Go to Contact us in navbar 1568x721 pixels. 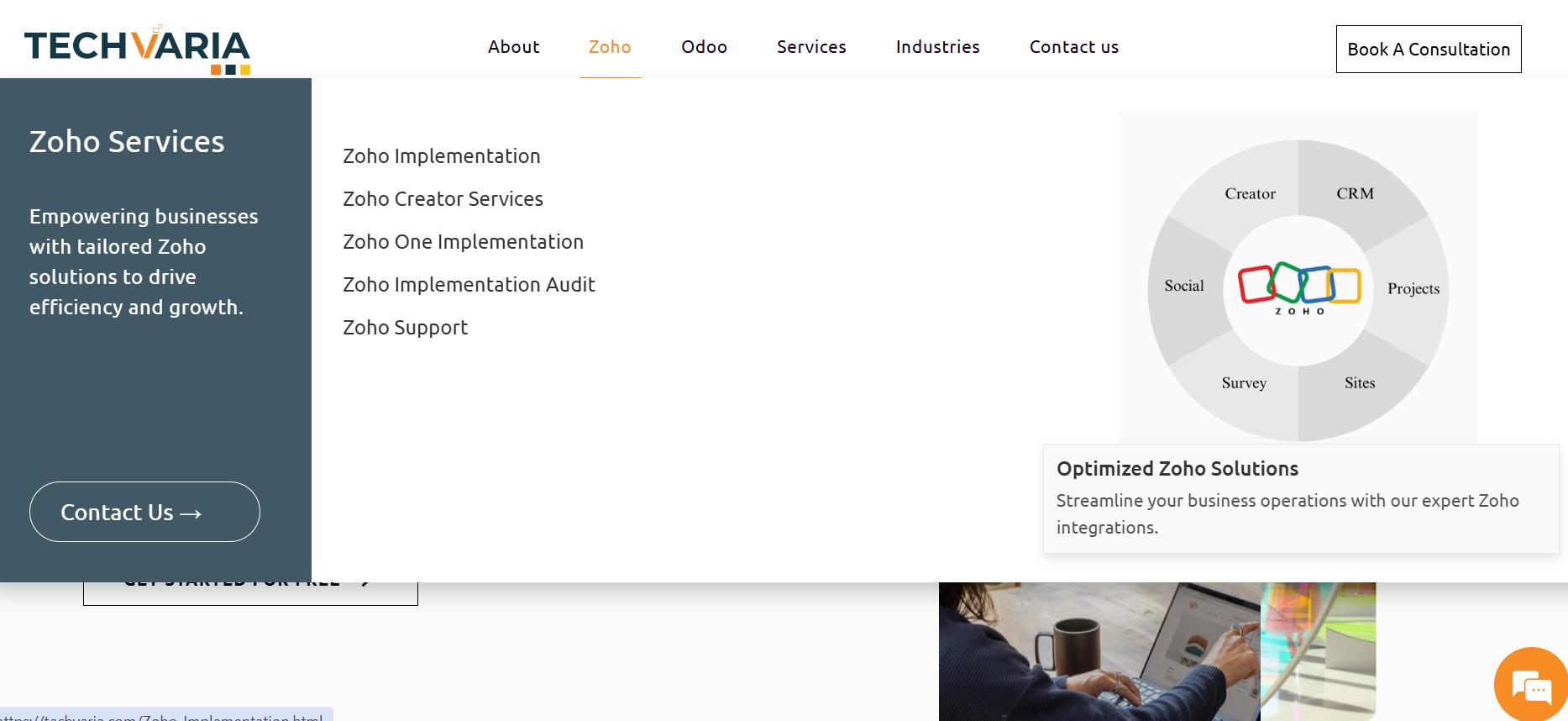[x=1073, y=47]
